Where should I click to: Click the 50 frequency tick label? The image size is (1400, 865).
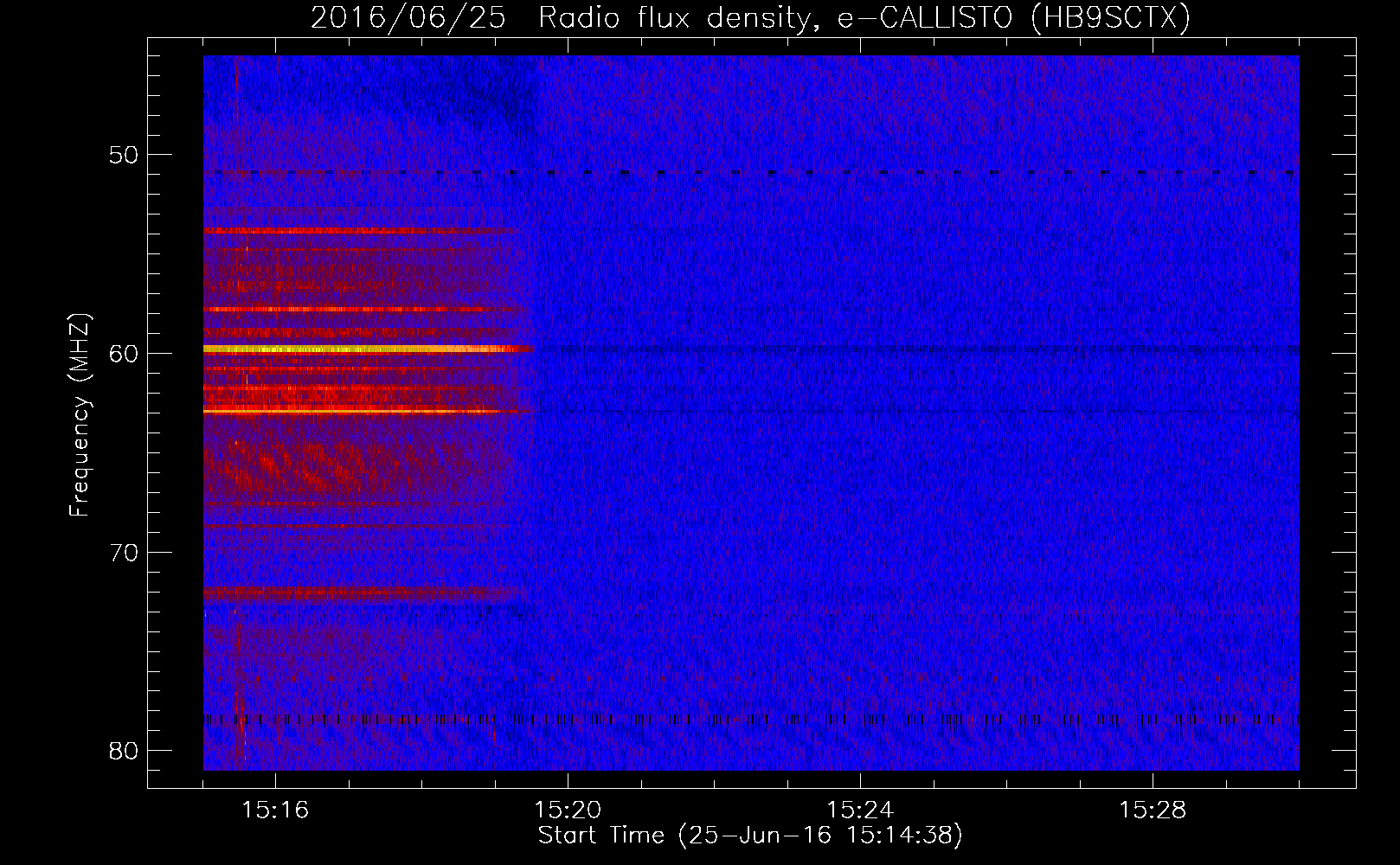[124, 155]
